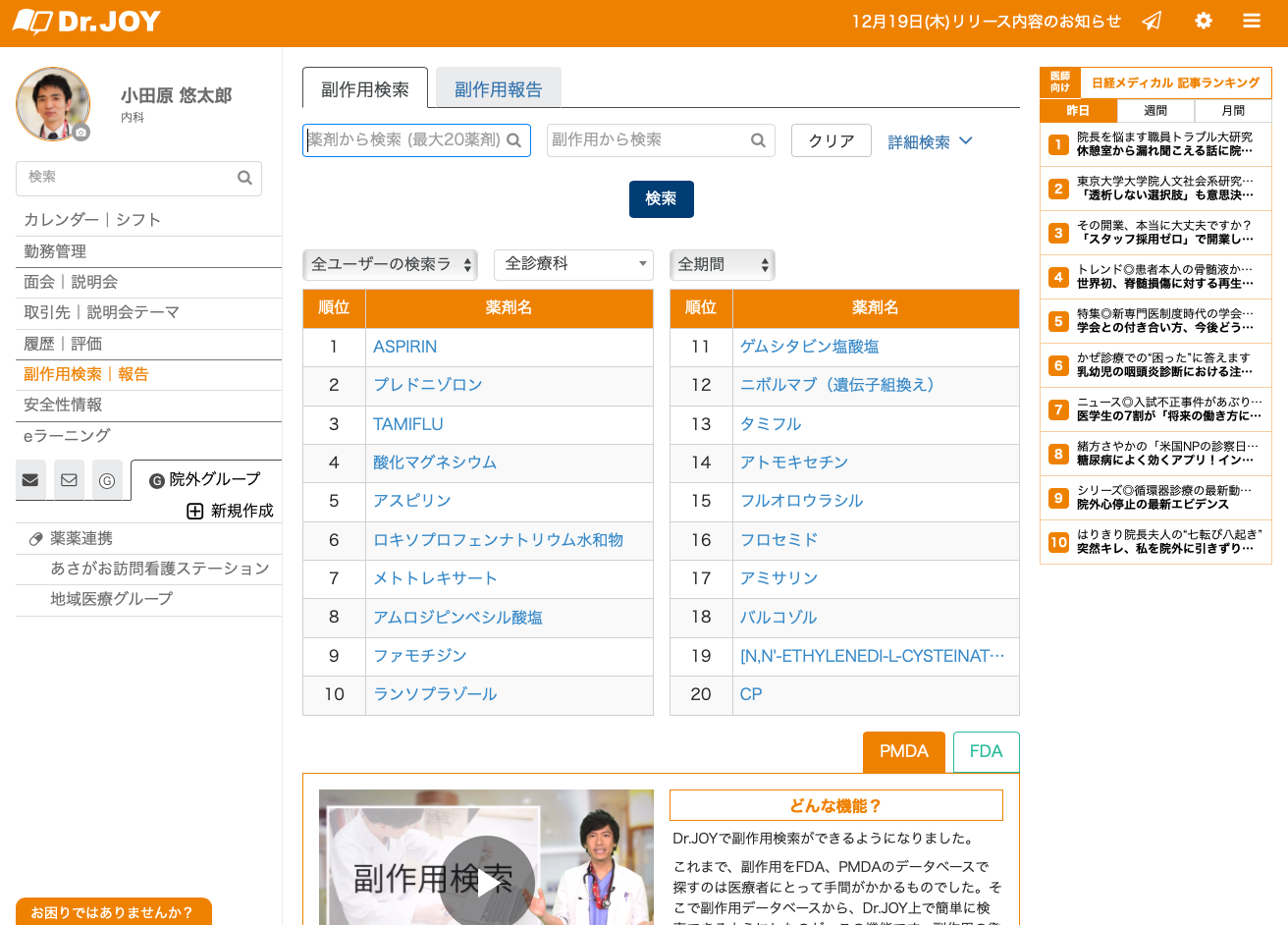
Task: Show 週間 article ranking
Action: pyautogui.click(x=1155, y=111)
